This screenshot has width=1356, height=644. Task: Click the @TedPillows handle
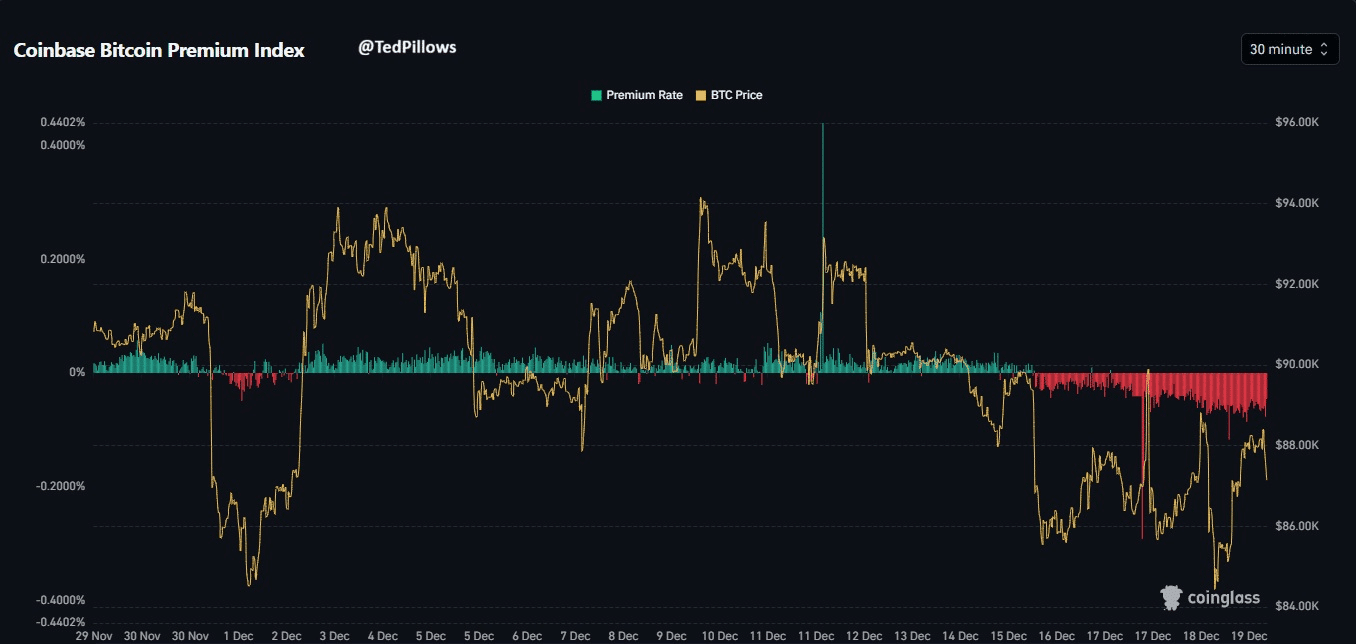(x=407, y=47)
